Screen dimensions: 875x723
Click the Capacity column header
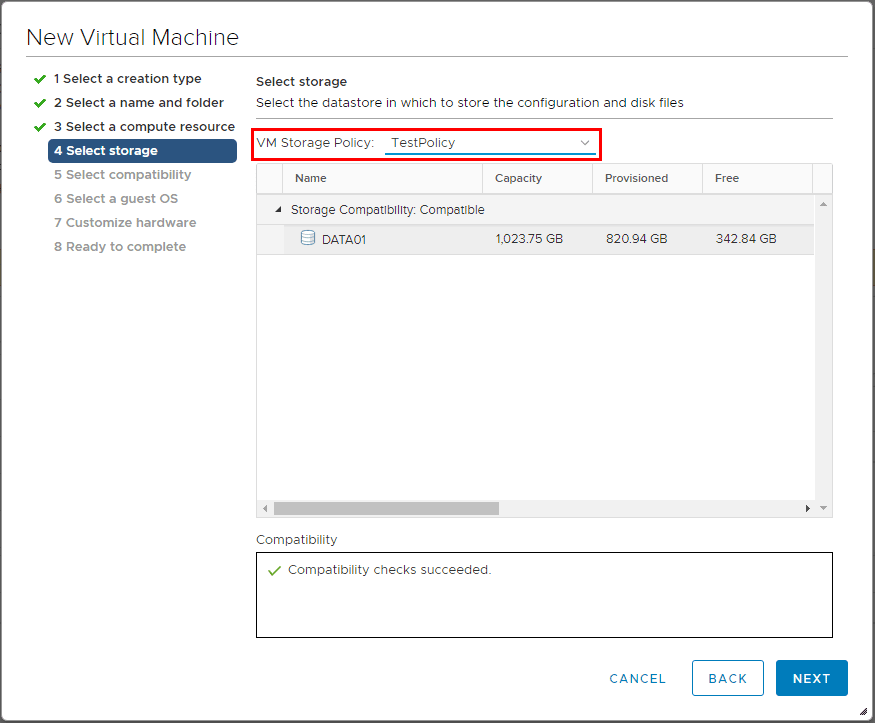pos(518,178)
